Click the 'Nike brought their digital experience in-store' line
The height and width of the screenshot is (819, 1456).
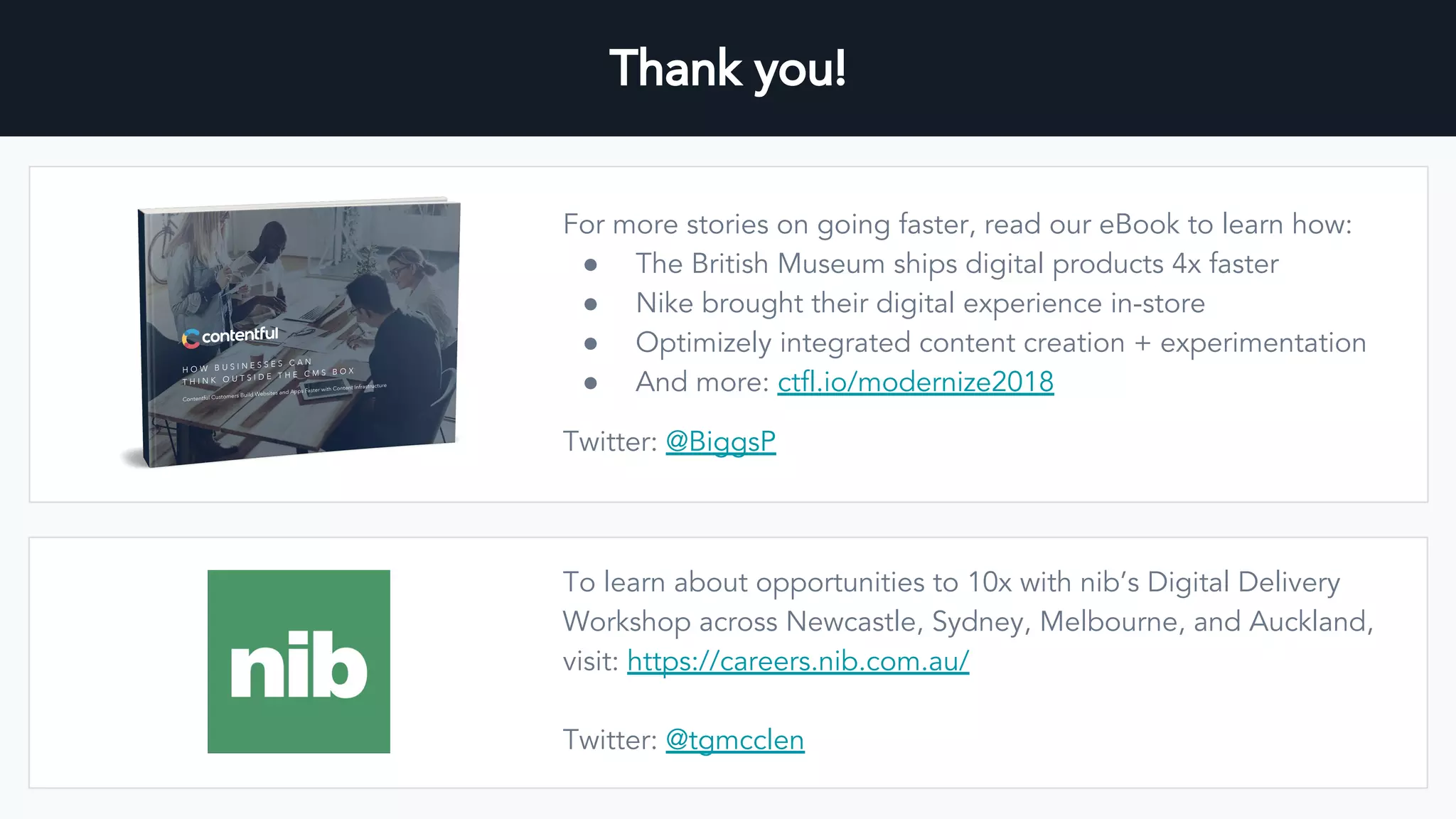pyautogui.click(x=921, y=304)
